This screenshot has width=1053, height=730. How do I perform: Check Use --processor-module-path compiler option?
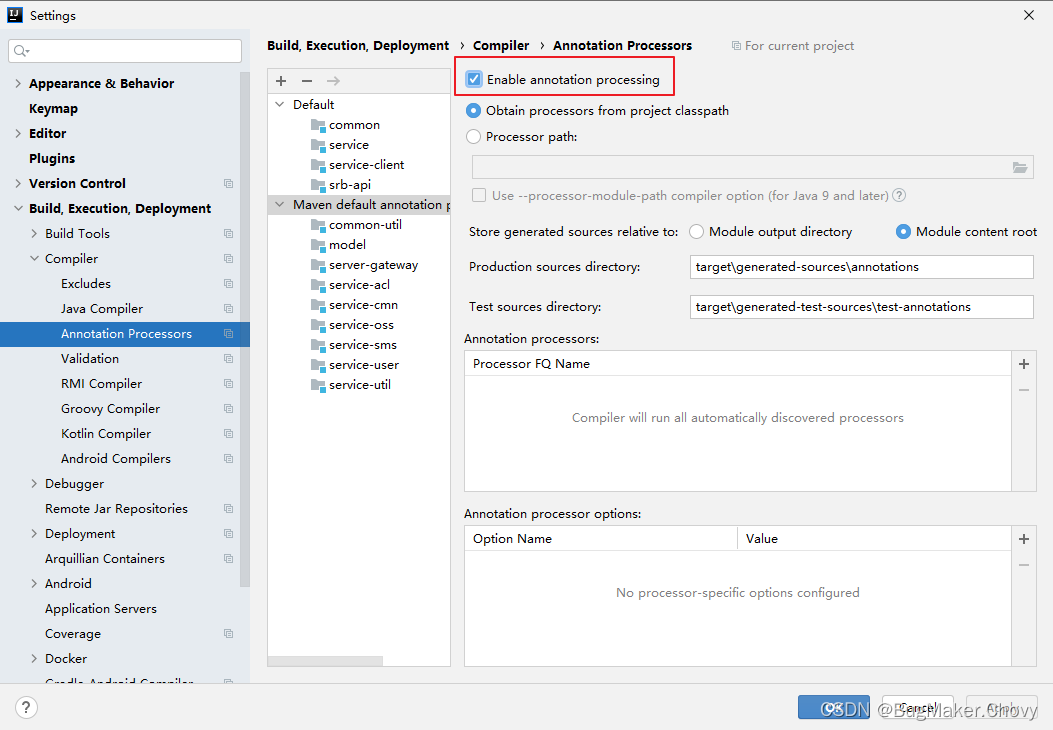[479, 195]
